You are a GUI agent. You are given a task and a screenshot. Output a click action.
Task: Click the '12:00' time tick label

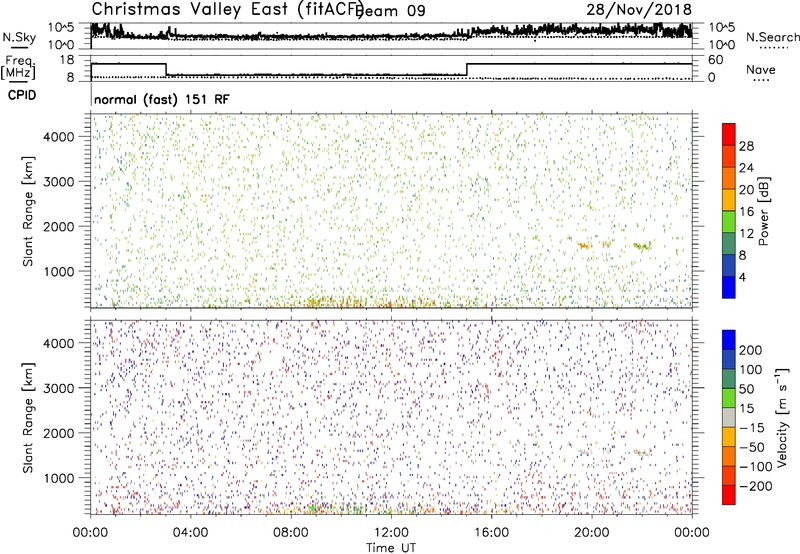coord(391,533)
